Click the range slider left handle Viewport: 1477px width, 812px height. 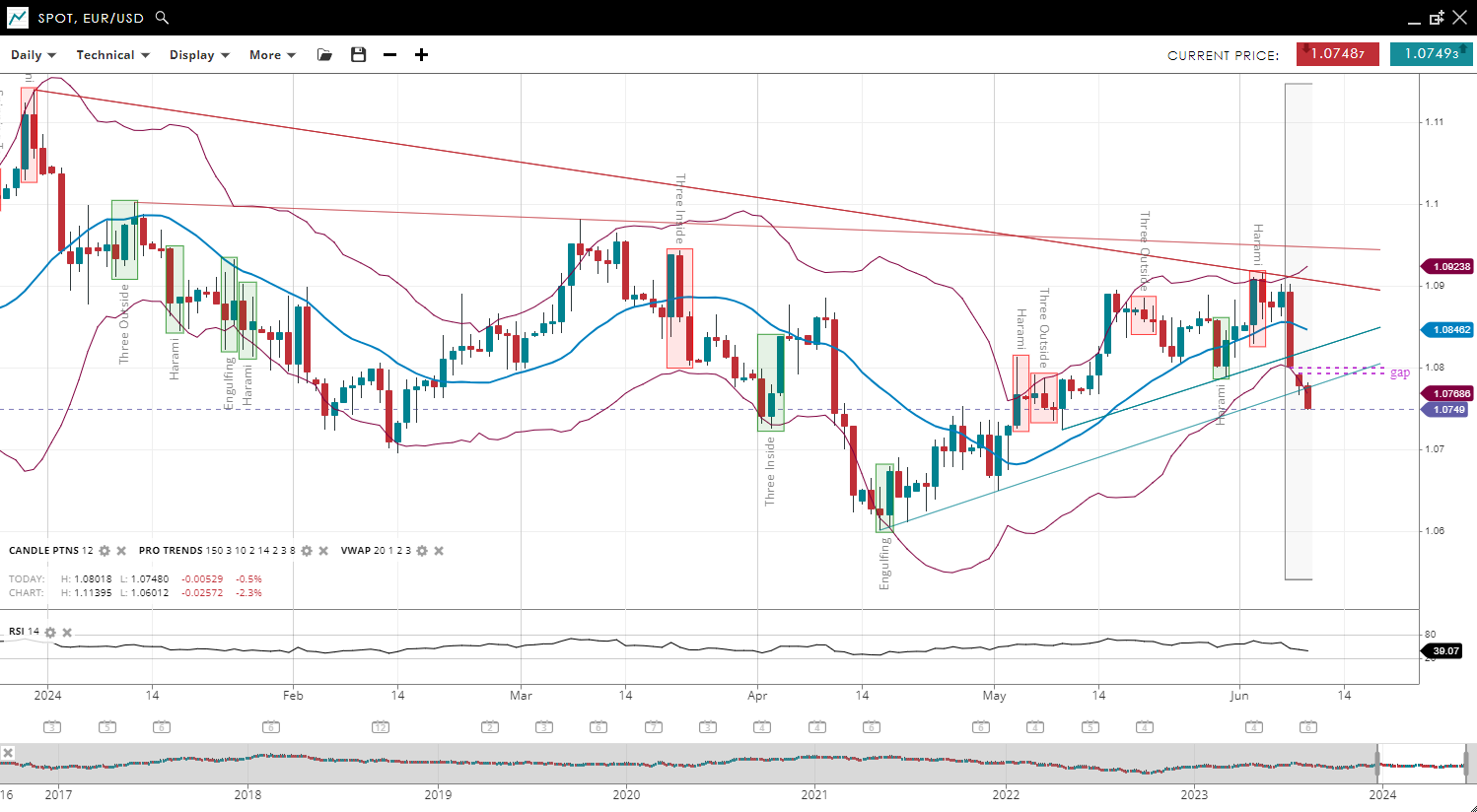coord(1377,764)
